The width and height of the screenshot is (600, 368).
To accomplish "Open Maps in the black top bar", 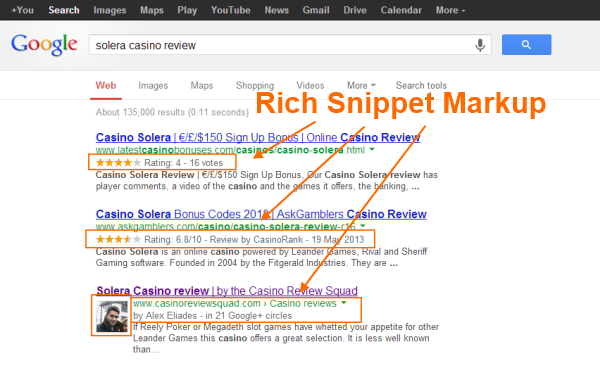I will [152, 10].
